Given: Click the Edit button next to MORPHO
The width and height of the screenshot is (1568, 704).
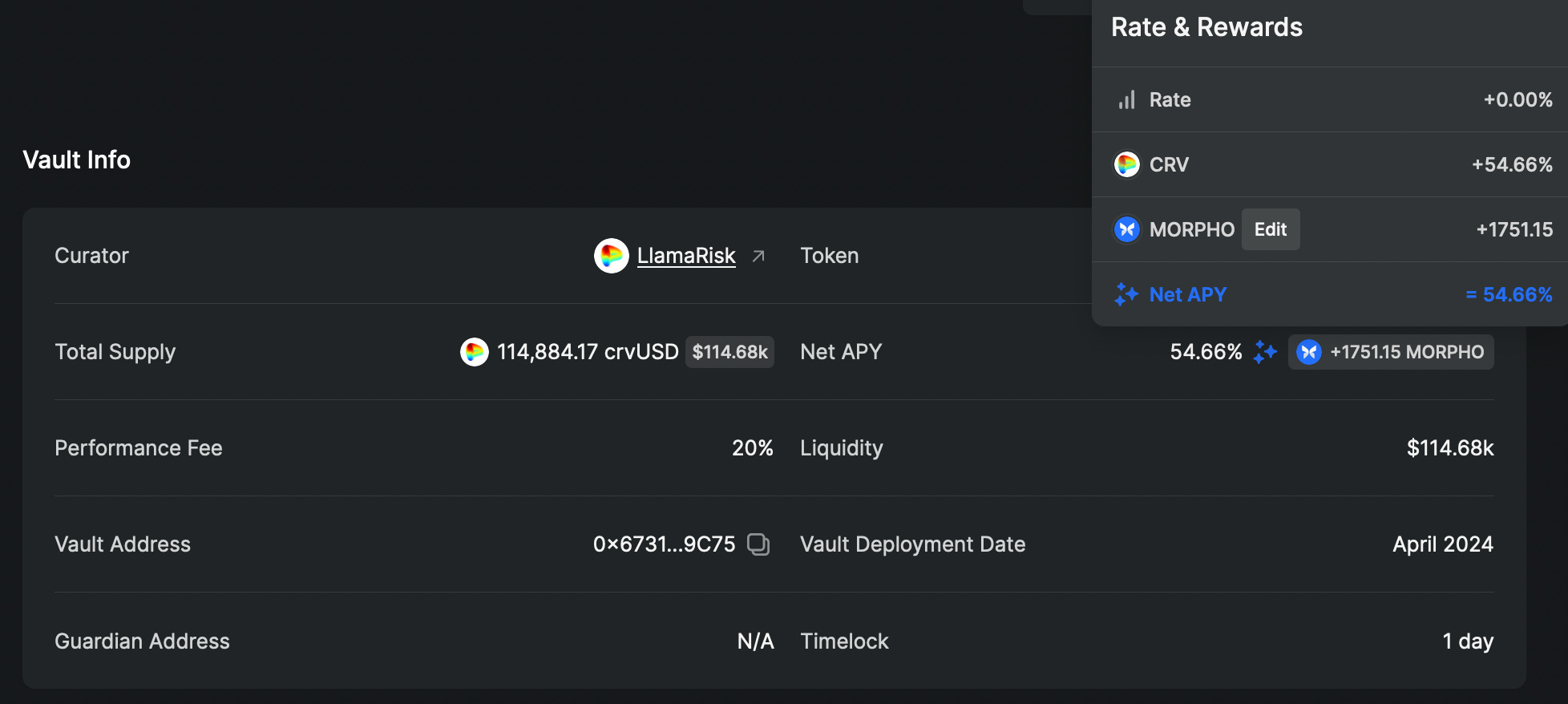Looking at the screenshot, I should (1271, 229).
